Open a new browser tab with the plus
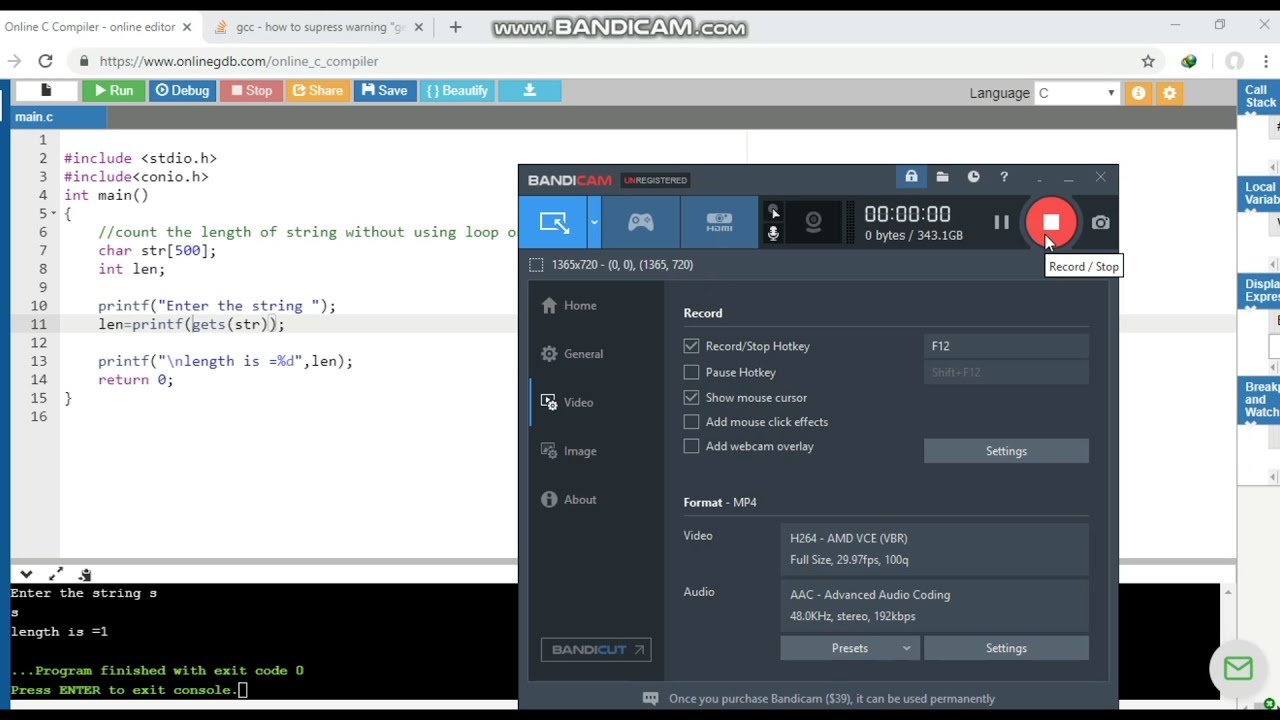Screen dimensions: 1280x720 tap(456, 27)
